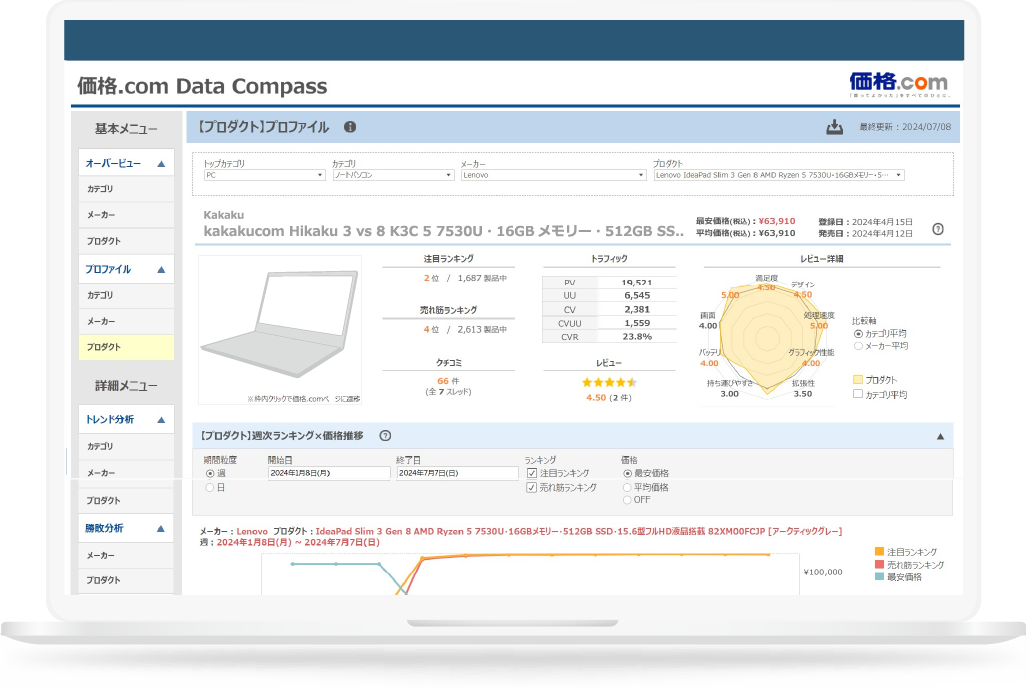Click the 最終更新 : 2024/07/08 text
The width and height of the screenshot is (1030, 688).
tap(905, 127)
